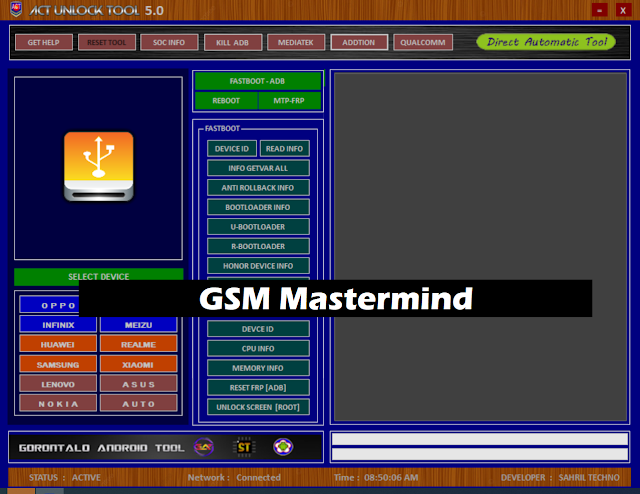Screen dimensions: 640x494
Task: Read HONOR DEVICE INFO
Action: 258,266
